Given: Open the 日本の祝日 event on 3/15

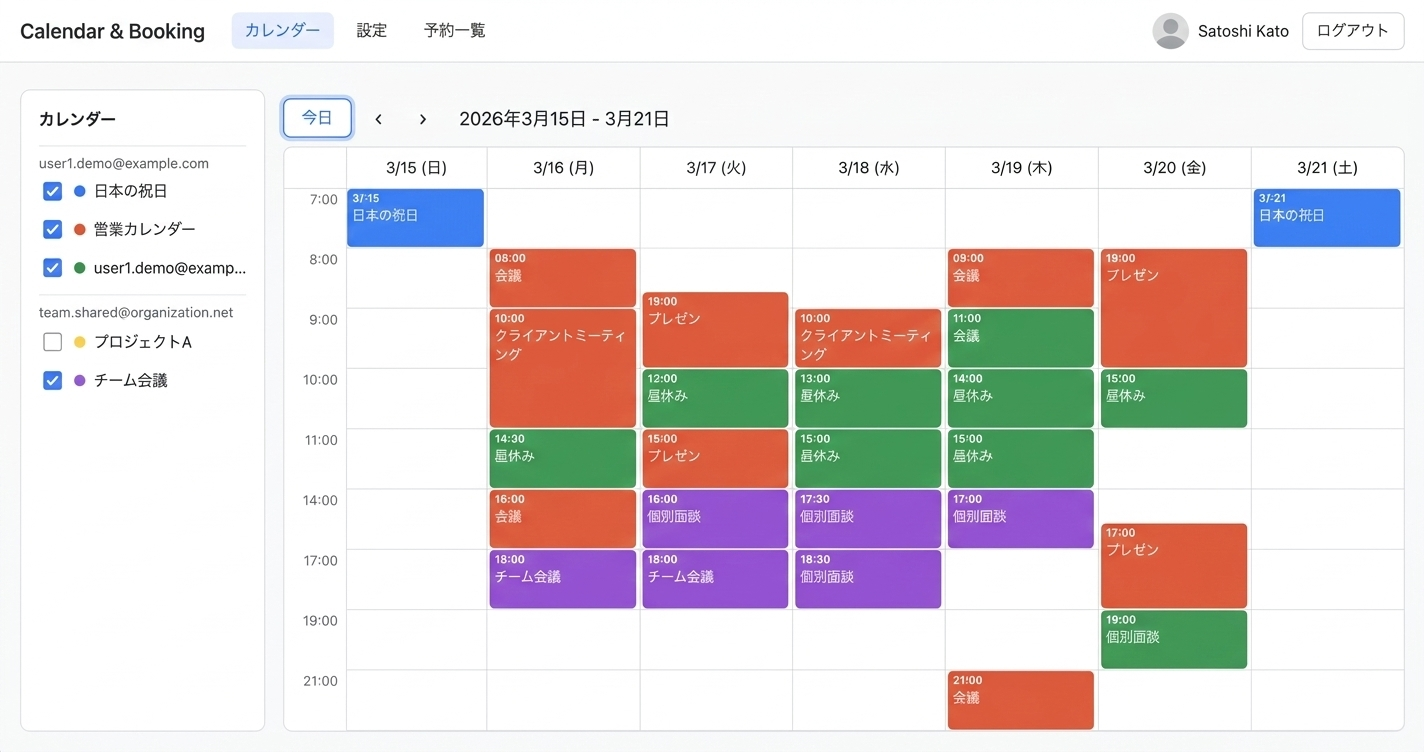Looking at the screenshot, I should click(415, 217).
